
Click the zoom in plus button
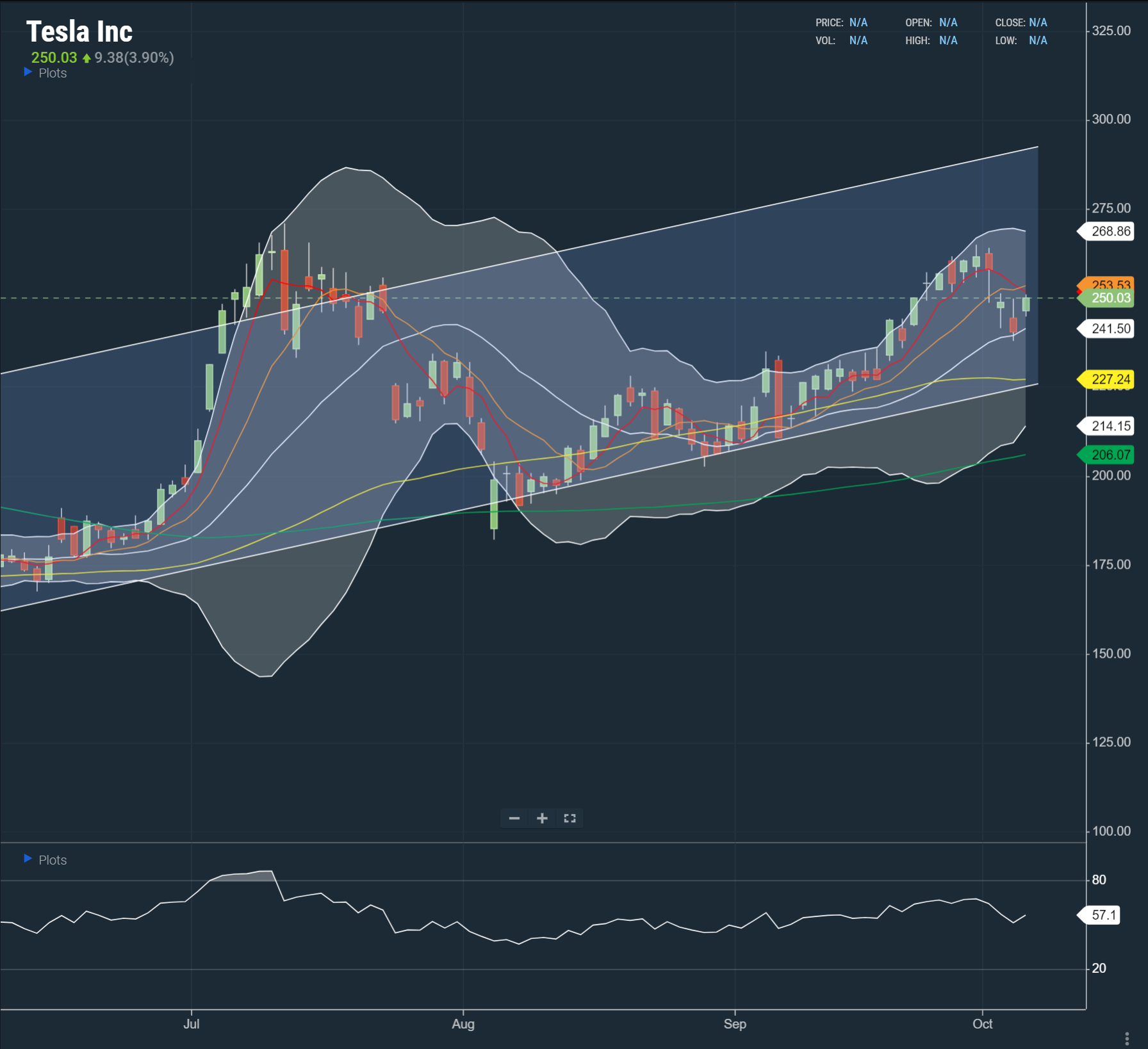(x=542, y=818)
